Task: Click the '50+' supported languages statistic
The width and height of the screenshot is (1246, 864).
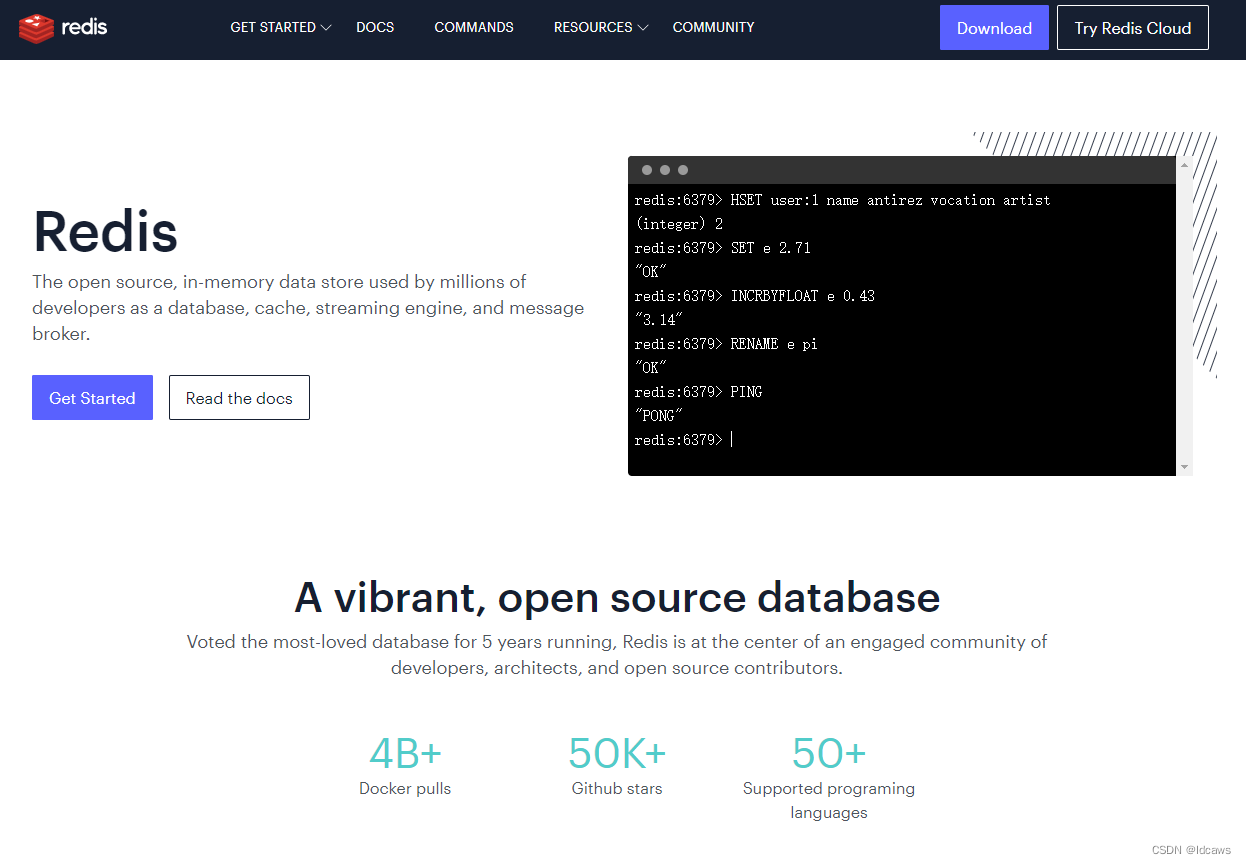Action: tap(829, 752)
